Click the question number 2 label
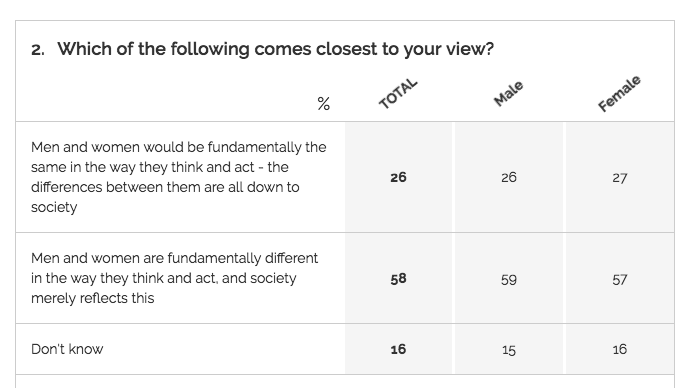The height and width of the screenshot is (388, 687). [x=38, y=49]
